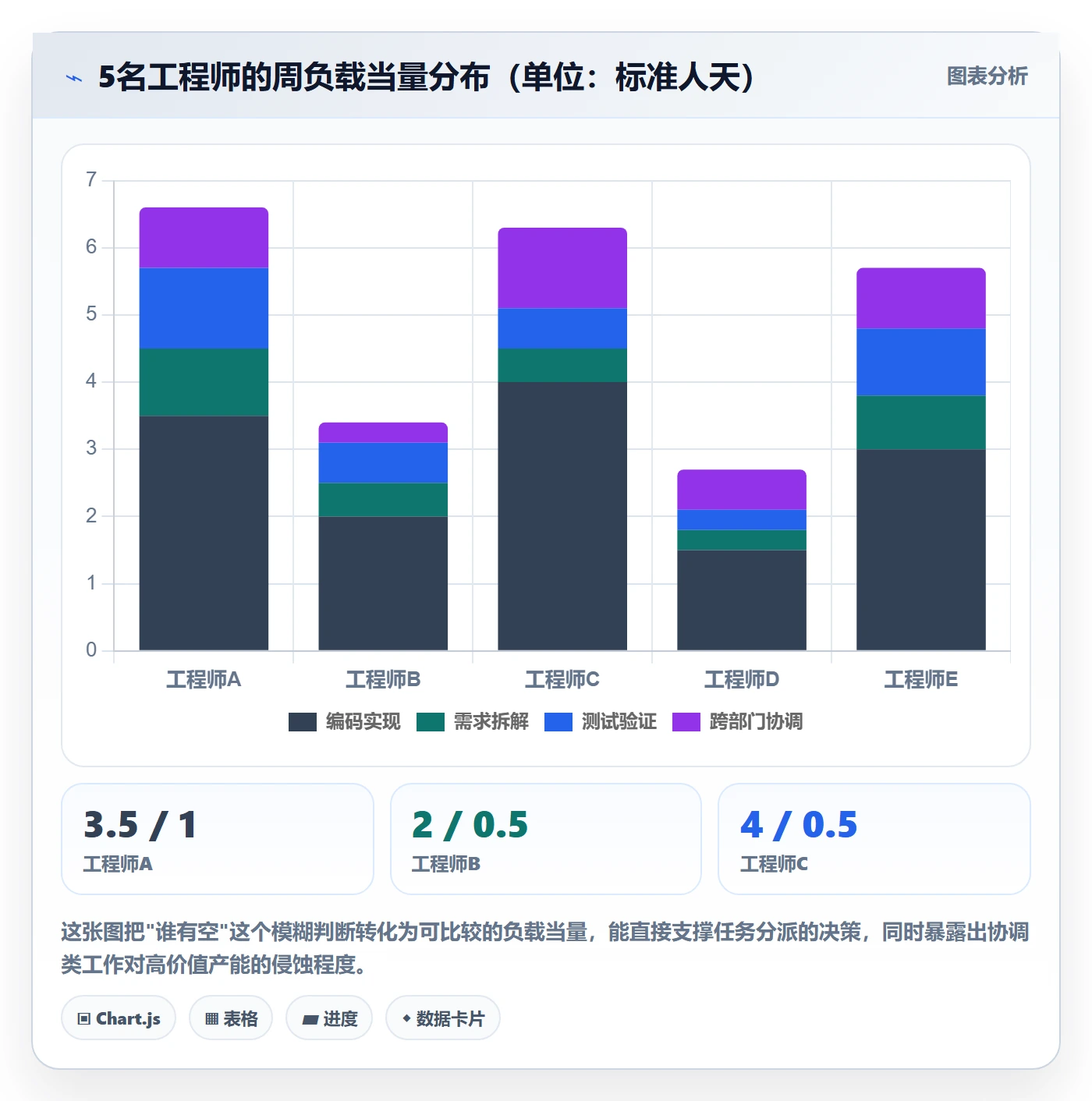This screenshot has width=1092, height=1101.
Task: Click the 4 / 0.5 value
Action: [799, 825]
